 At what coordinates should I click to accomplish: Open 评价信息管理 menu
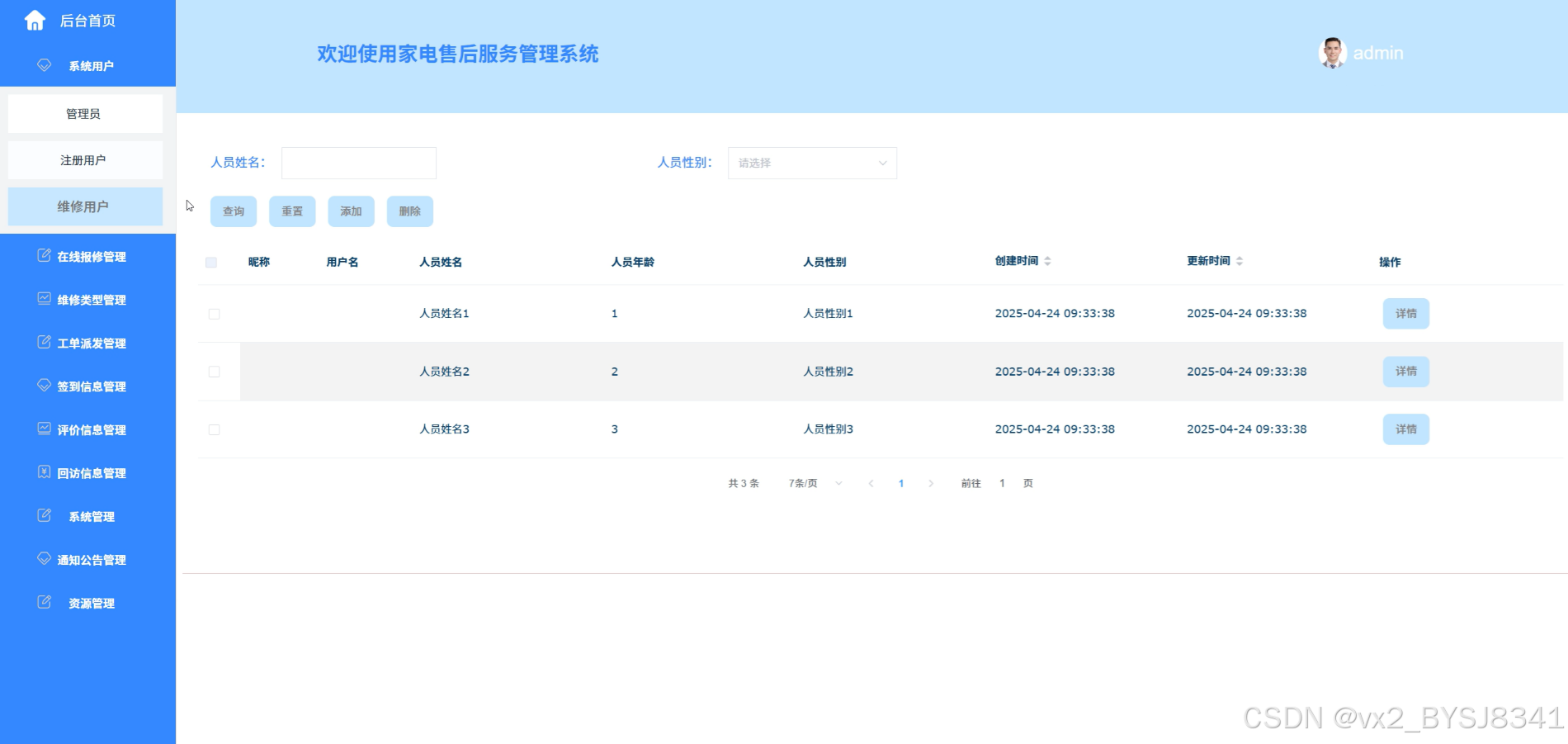pyautogui.click(x=87, y=429)
